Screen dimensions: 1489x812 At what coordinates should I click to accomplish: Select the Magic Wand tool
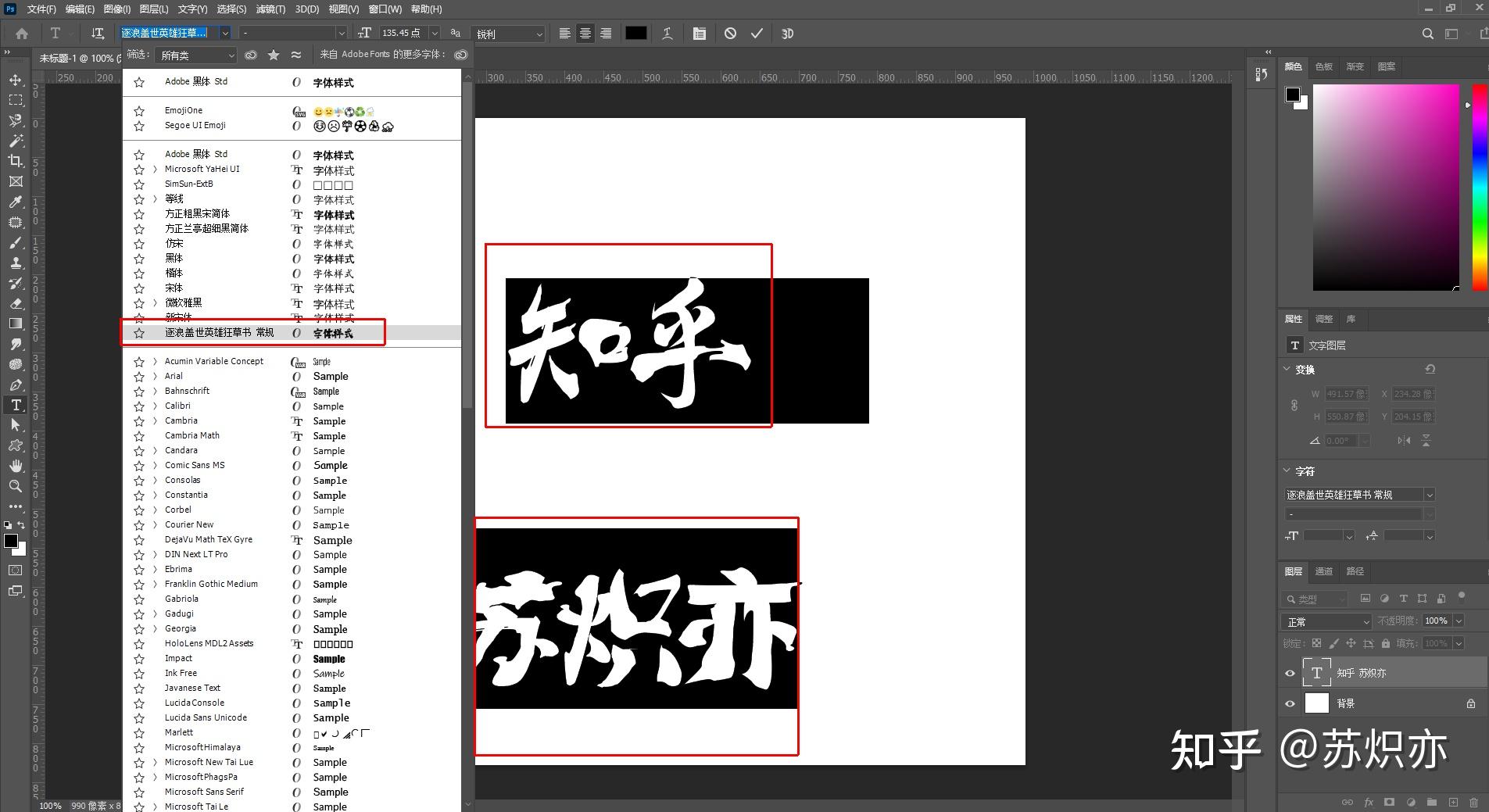[16, 141]
